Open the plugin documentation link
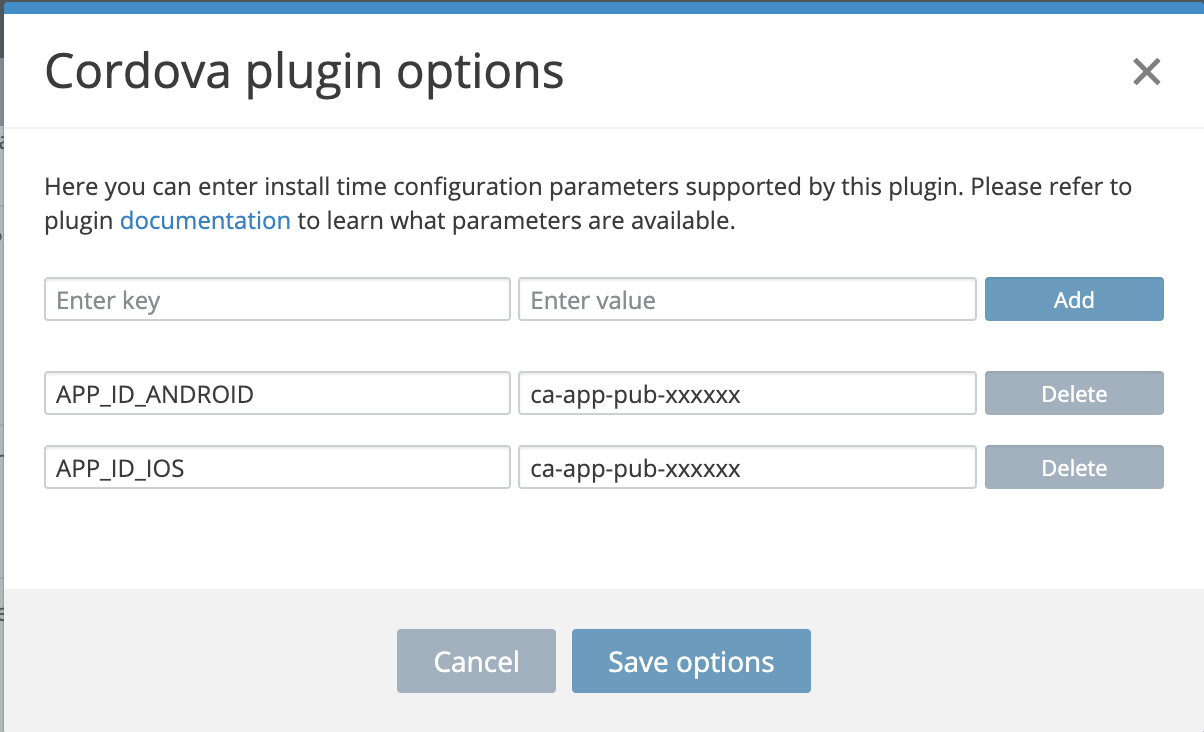Viewport: 1204px width, 732px height. (205, 221)
